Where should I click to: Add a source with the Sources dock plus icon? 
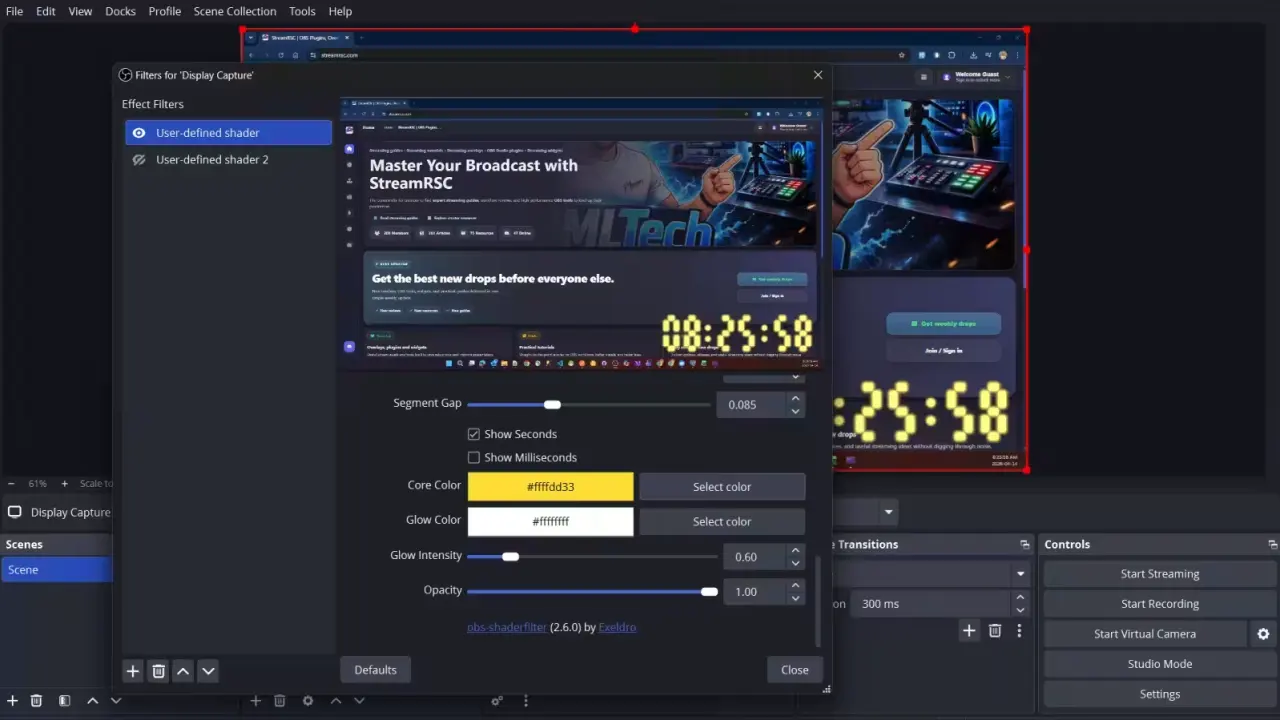click(x=255, y=701)
